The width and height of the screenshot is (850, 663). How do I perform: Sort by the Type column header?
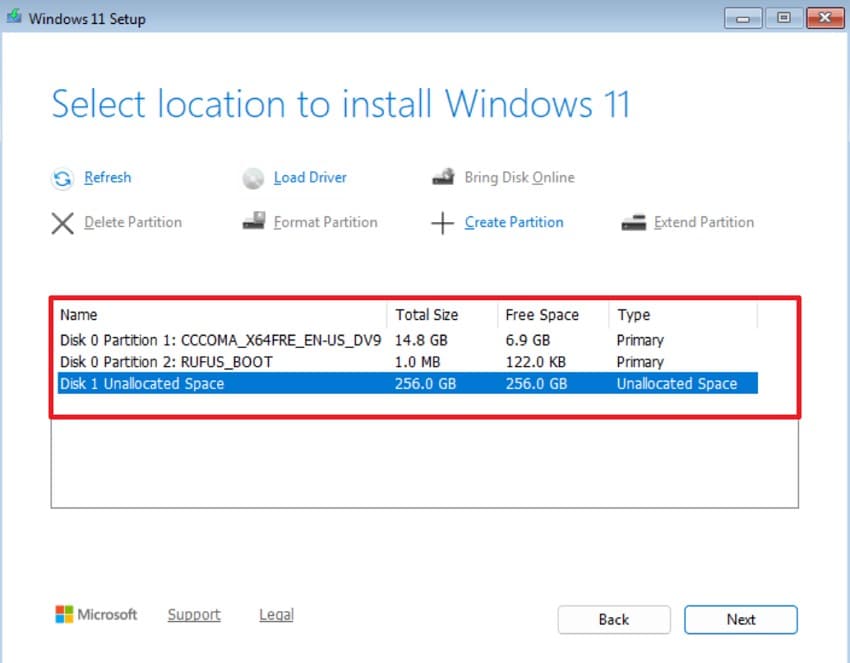coord(683,315)
